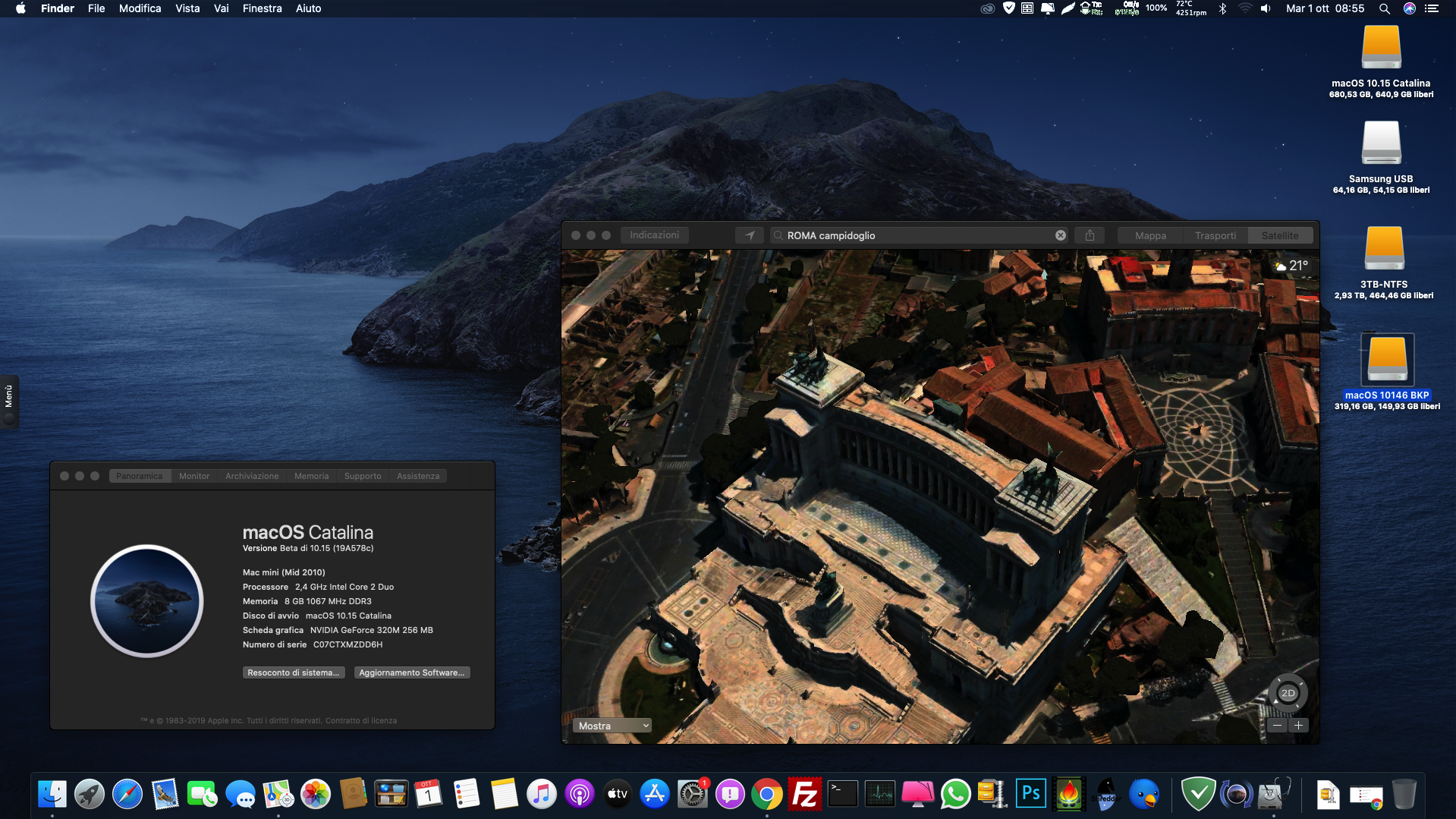Image resolution: width=1456 pixels, height=819 pixels.
Task: Click the 72°C fan speed menu bar readout
Action: (x=1190, y=8)
